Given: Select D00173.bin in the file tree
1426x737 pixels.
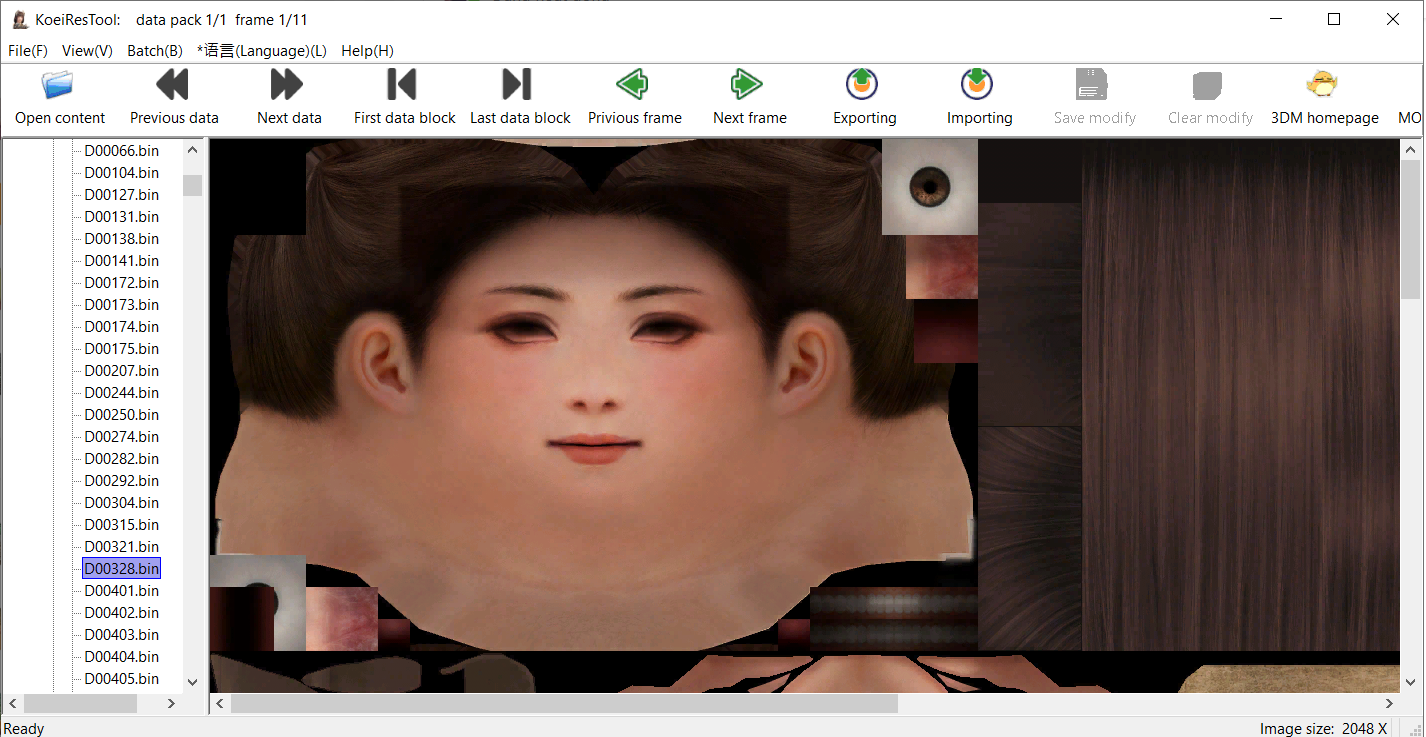Looking at the screenshot, I should [121, 305].
